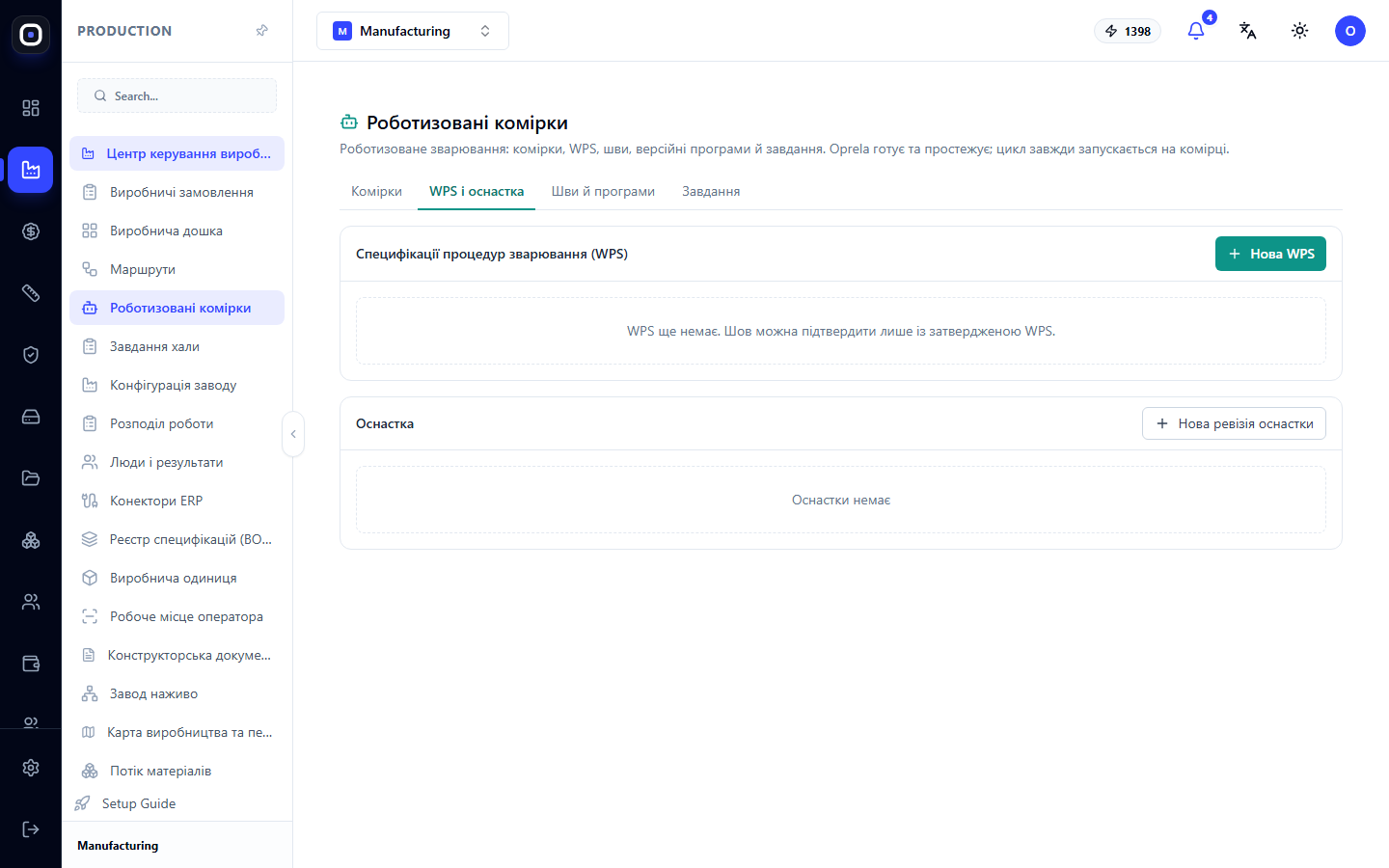Click the 1398 credits lightning badge
1389x868 pixels.
(1128, 31)
